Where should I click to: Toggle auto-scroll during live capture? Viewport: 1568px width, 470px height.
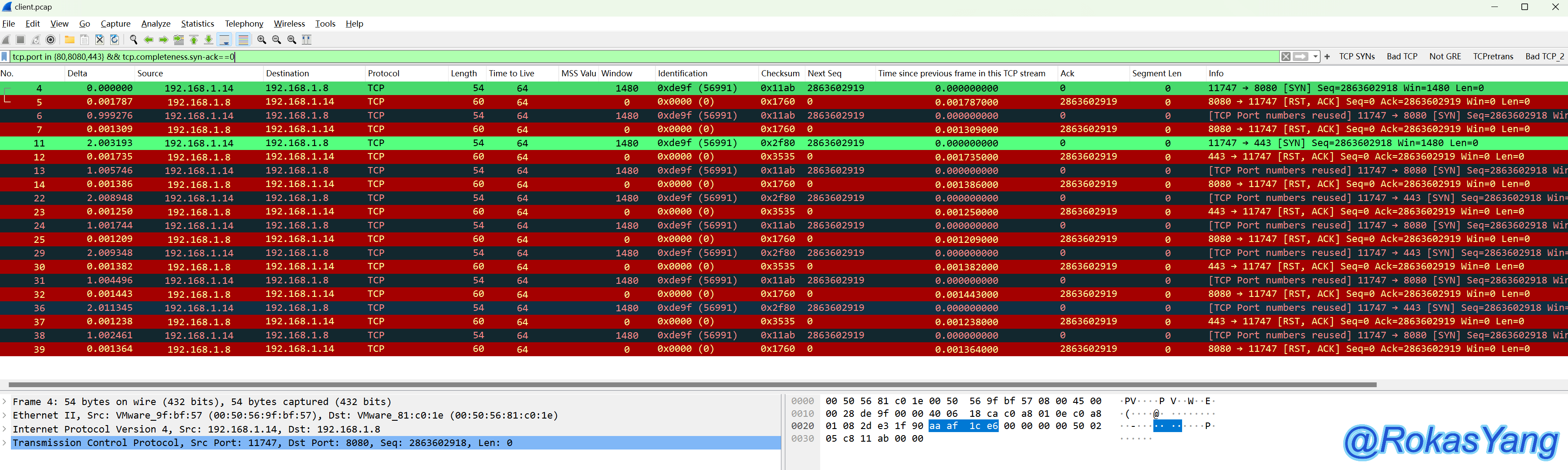coord(224,40)
